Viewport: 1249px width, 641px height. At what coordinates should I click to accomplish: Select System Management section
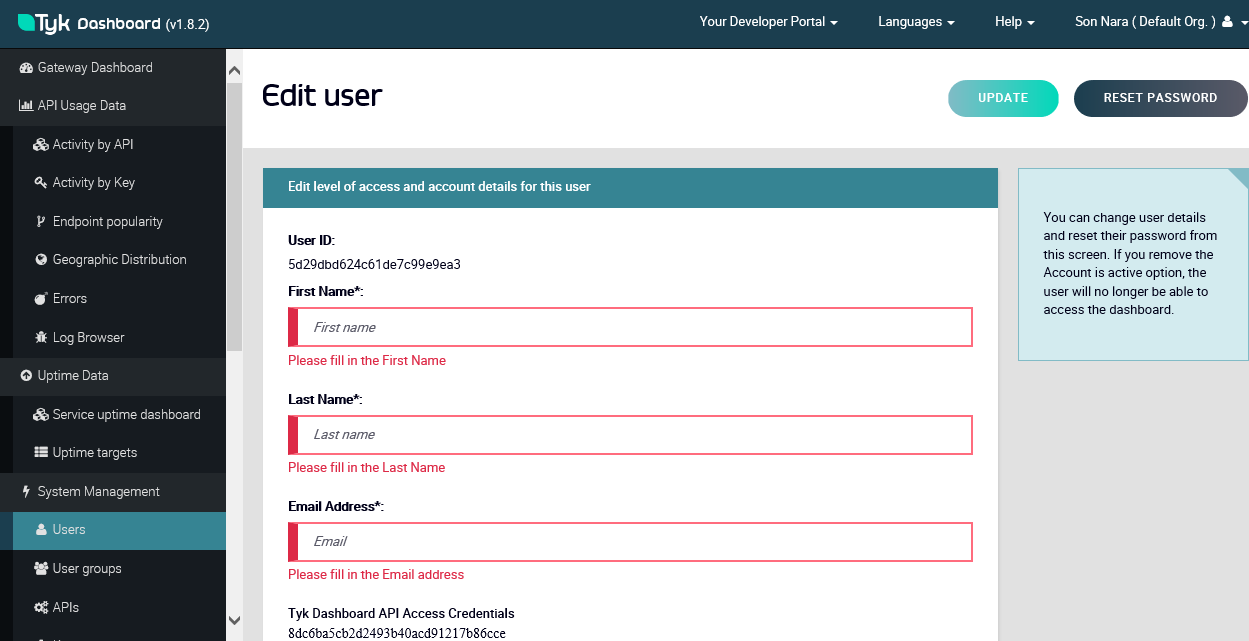[x=113, y=492]
